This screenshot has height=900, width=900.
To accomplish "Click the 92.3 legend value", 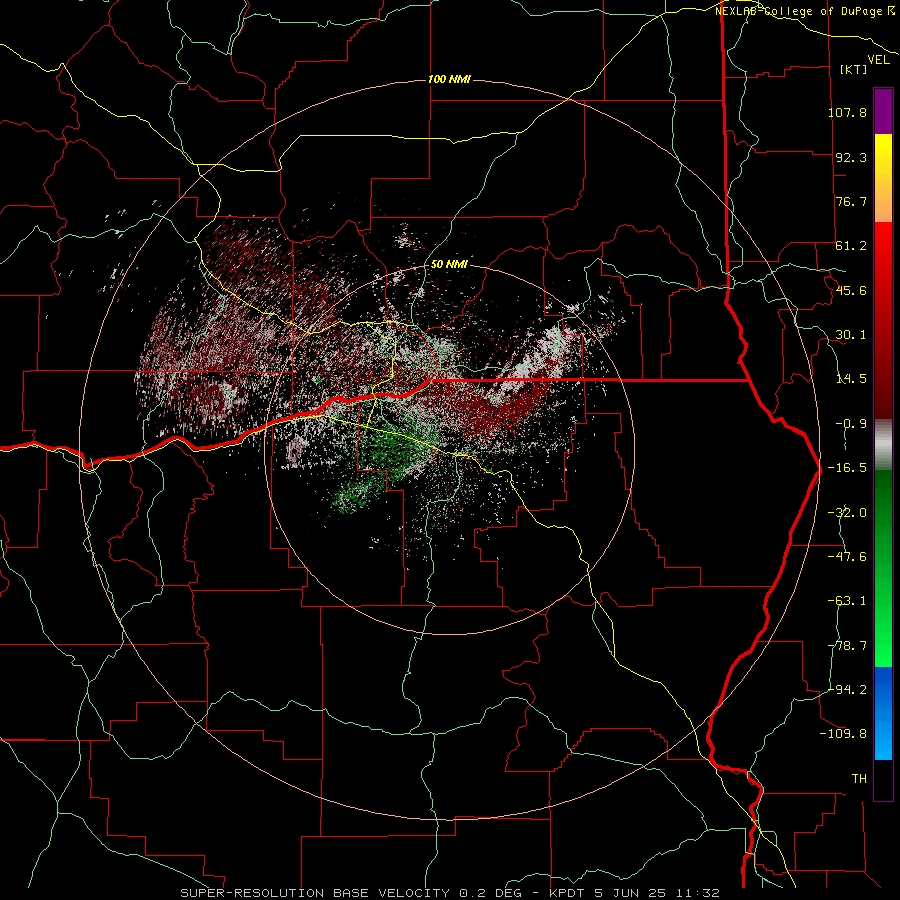I will [x=851, y=157].
